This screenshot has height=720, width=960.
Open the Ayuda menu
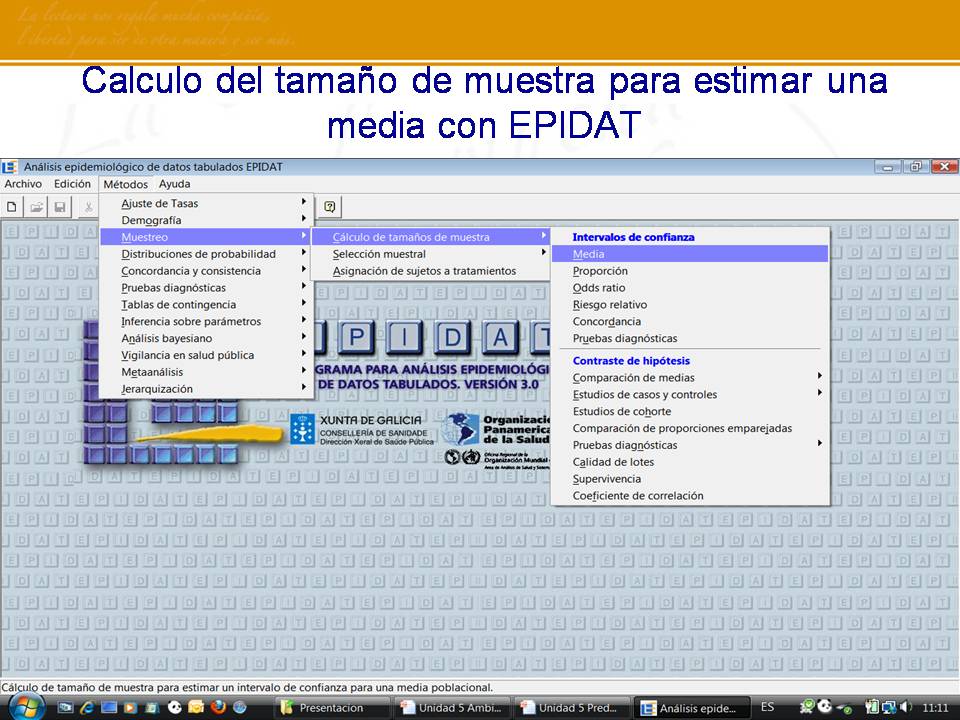tap(173, 184)
